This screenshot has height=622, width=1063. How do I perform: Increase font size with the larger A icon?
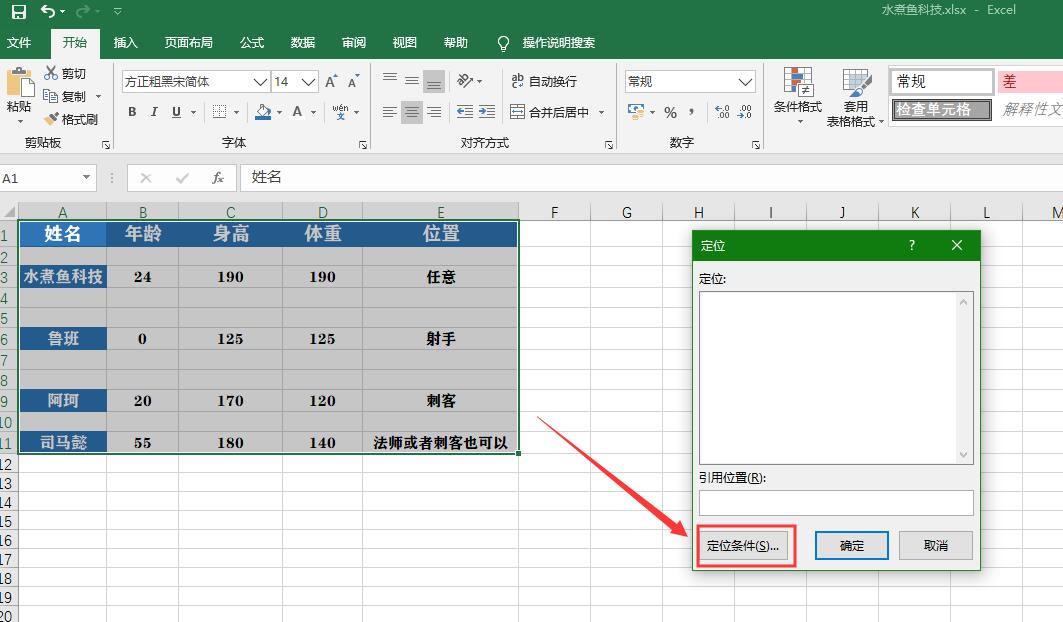click(x=331, y=82)
